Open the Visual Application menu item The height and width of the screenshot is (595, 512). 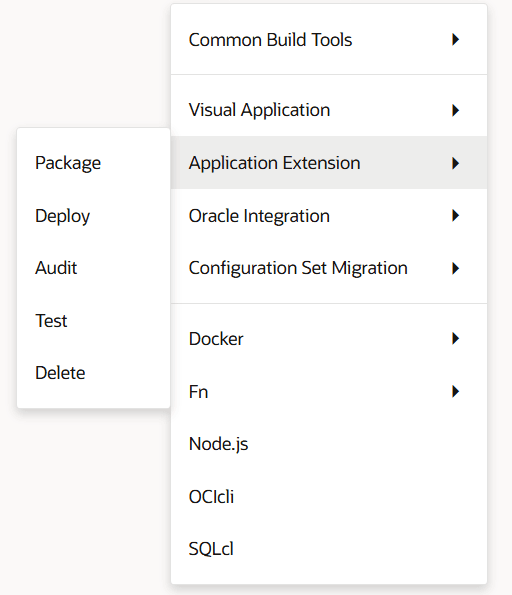[x=329, y=110]
